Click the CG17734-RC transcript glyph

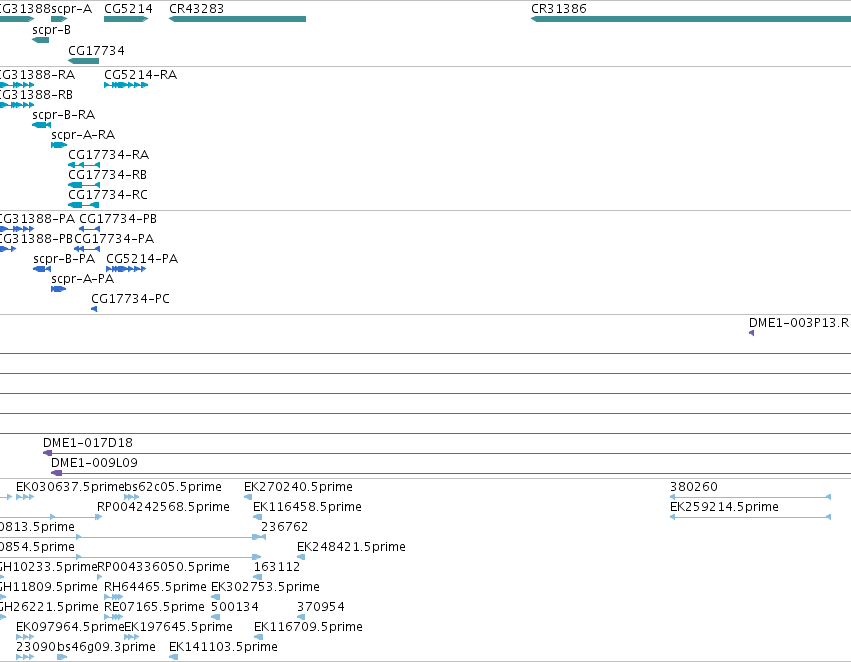[84, 205]
